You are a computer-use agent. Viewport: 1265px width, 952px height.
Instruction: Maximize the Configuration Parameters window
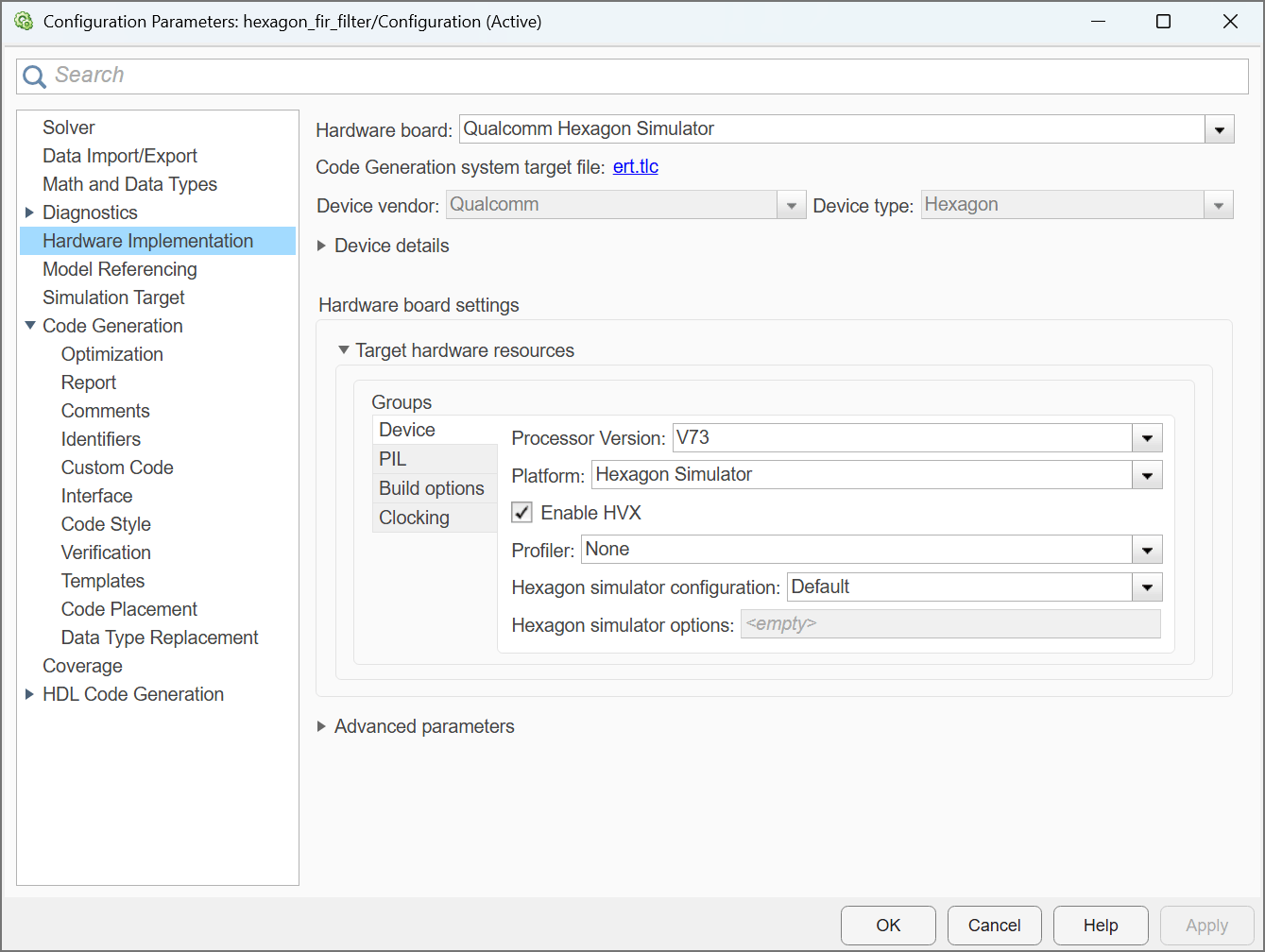click(x=1164, y=22)
